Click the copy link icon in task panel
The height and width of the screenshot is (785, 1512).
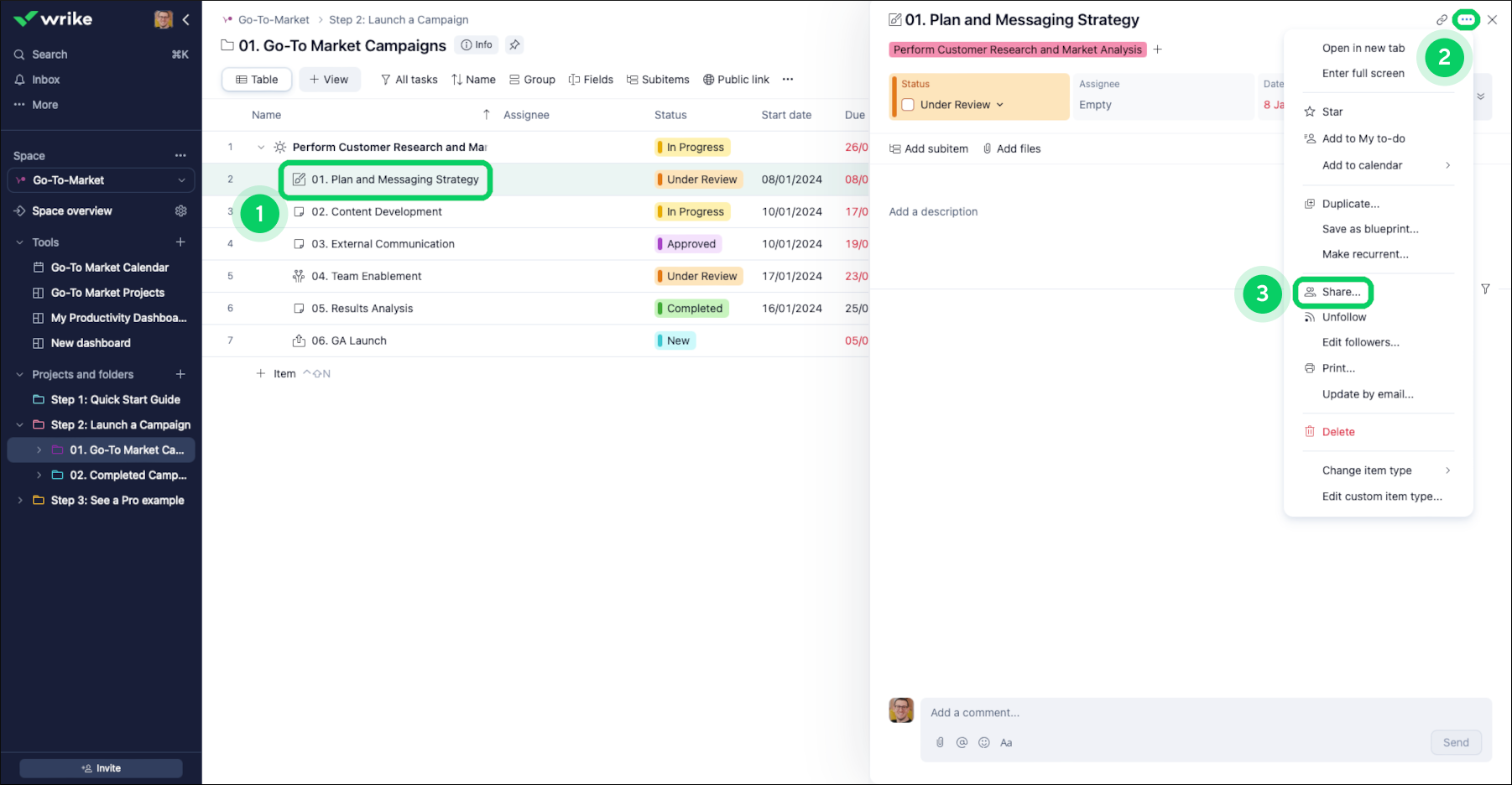coord(1442,20)
